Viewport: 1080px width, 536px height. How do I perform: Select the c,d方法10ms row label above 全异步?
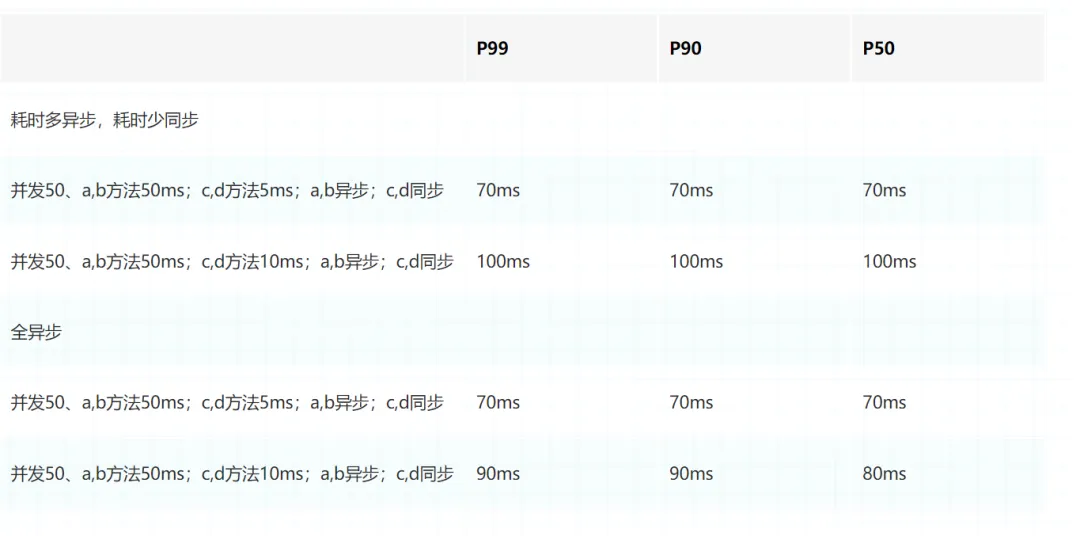[x=232, y=262]
